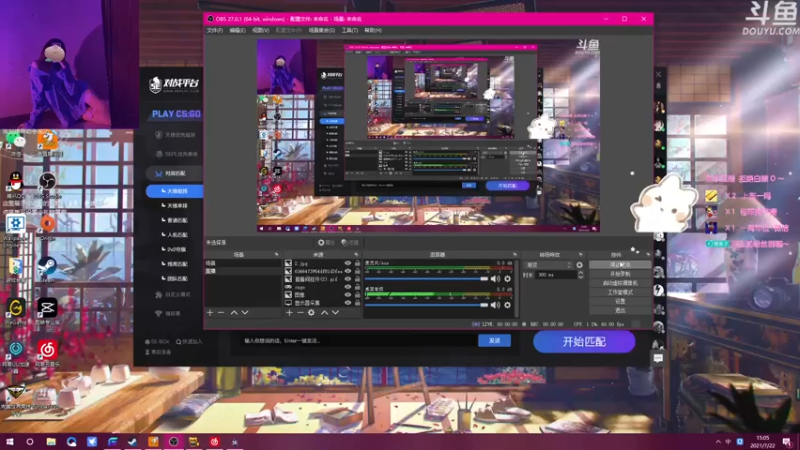Adjust 麦克风/Aux volume slider

point(427,279)
